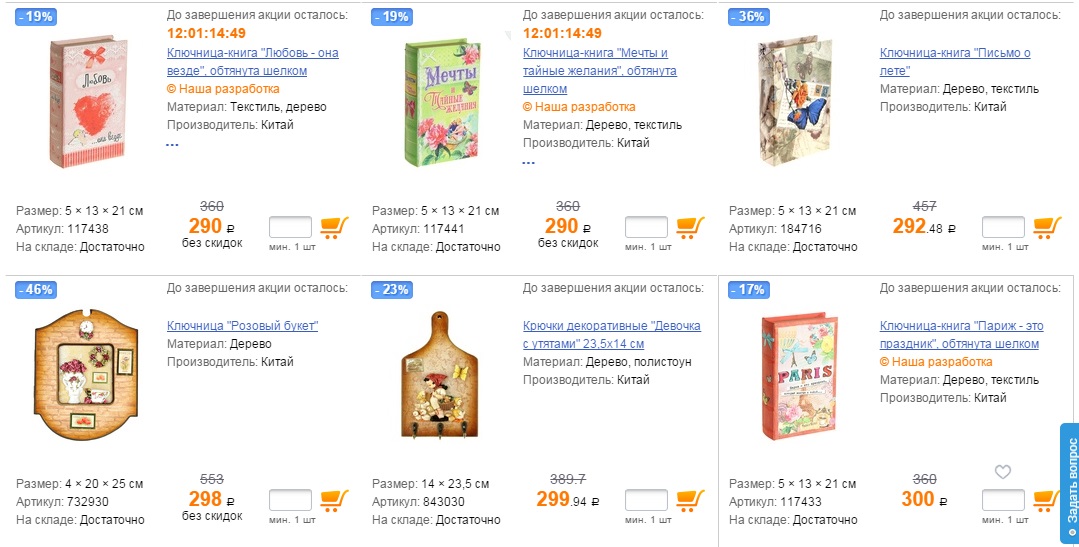Click quantity field for "Розовый букет" key holder
1079x547 pixels.
(290, 500)
